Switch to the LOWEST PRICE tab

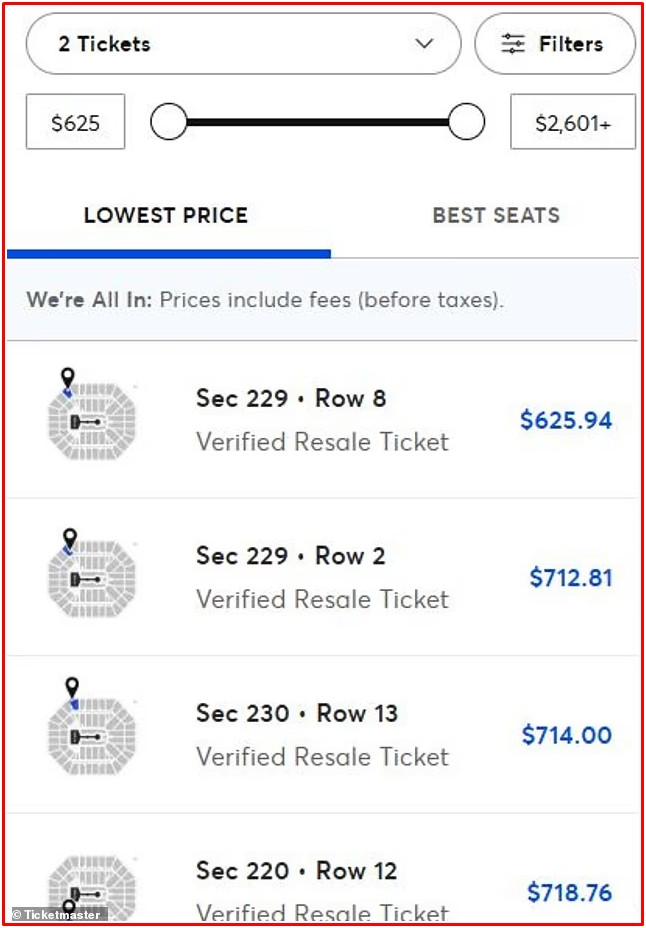166,215
